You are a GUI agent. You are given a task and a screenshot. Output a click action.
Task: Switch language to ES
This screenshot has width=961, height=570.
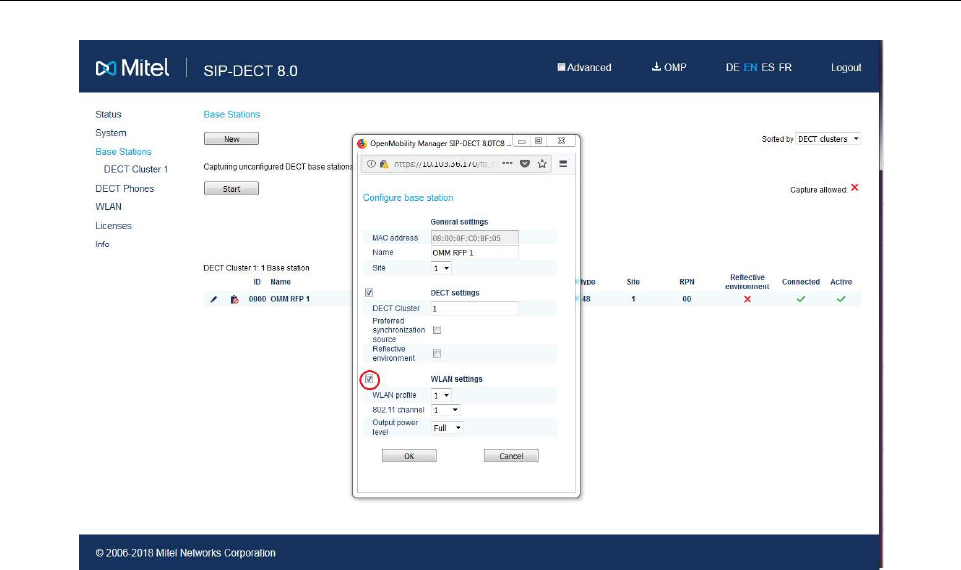click(768, 67)
